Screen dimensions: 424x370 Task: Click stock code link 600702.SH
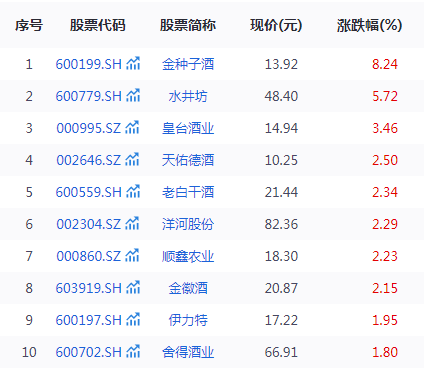88,352
